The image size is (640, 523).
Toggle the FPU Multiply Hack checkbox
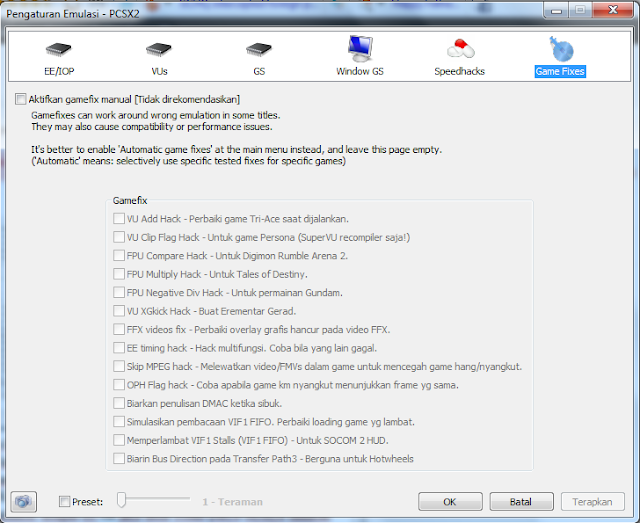pos(119,274)
